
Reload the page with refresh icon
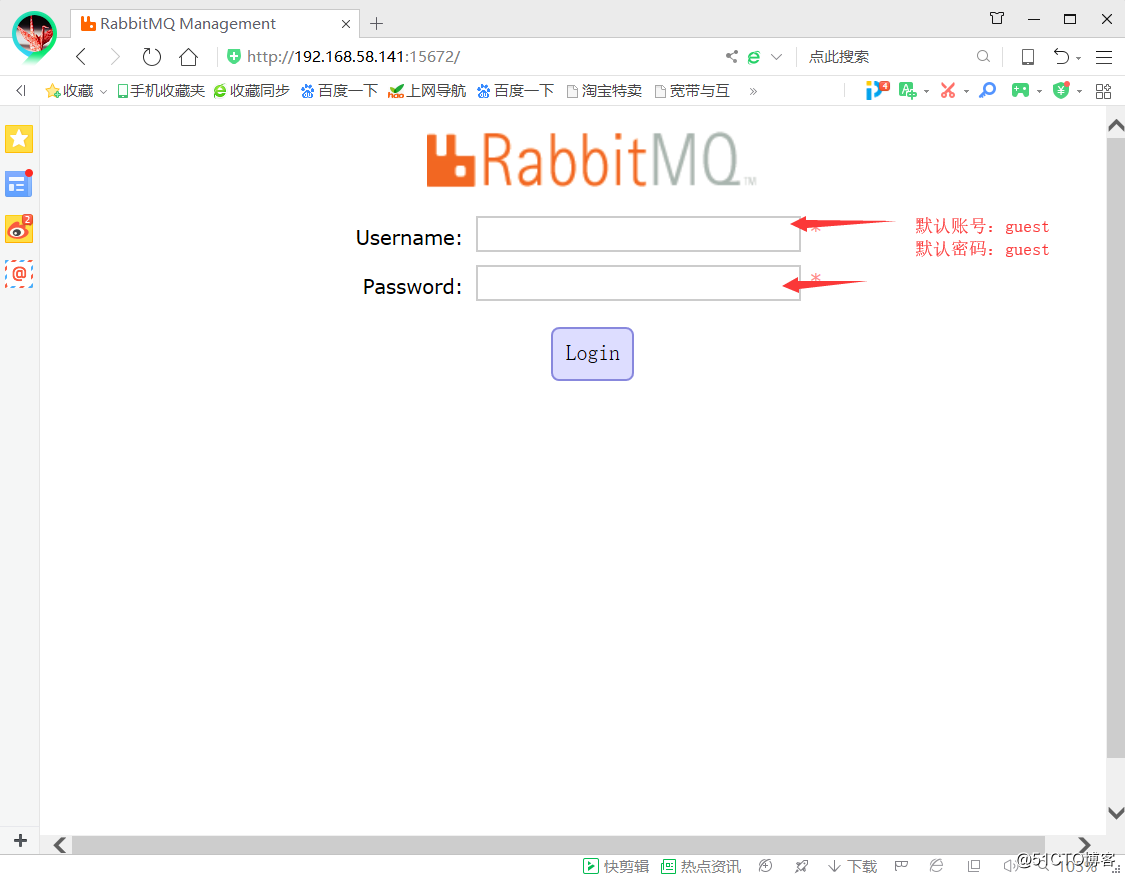[151, 57]
